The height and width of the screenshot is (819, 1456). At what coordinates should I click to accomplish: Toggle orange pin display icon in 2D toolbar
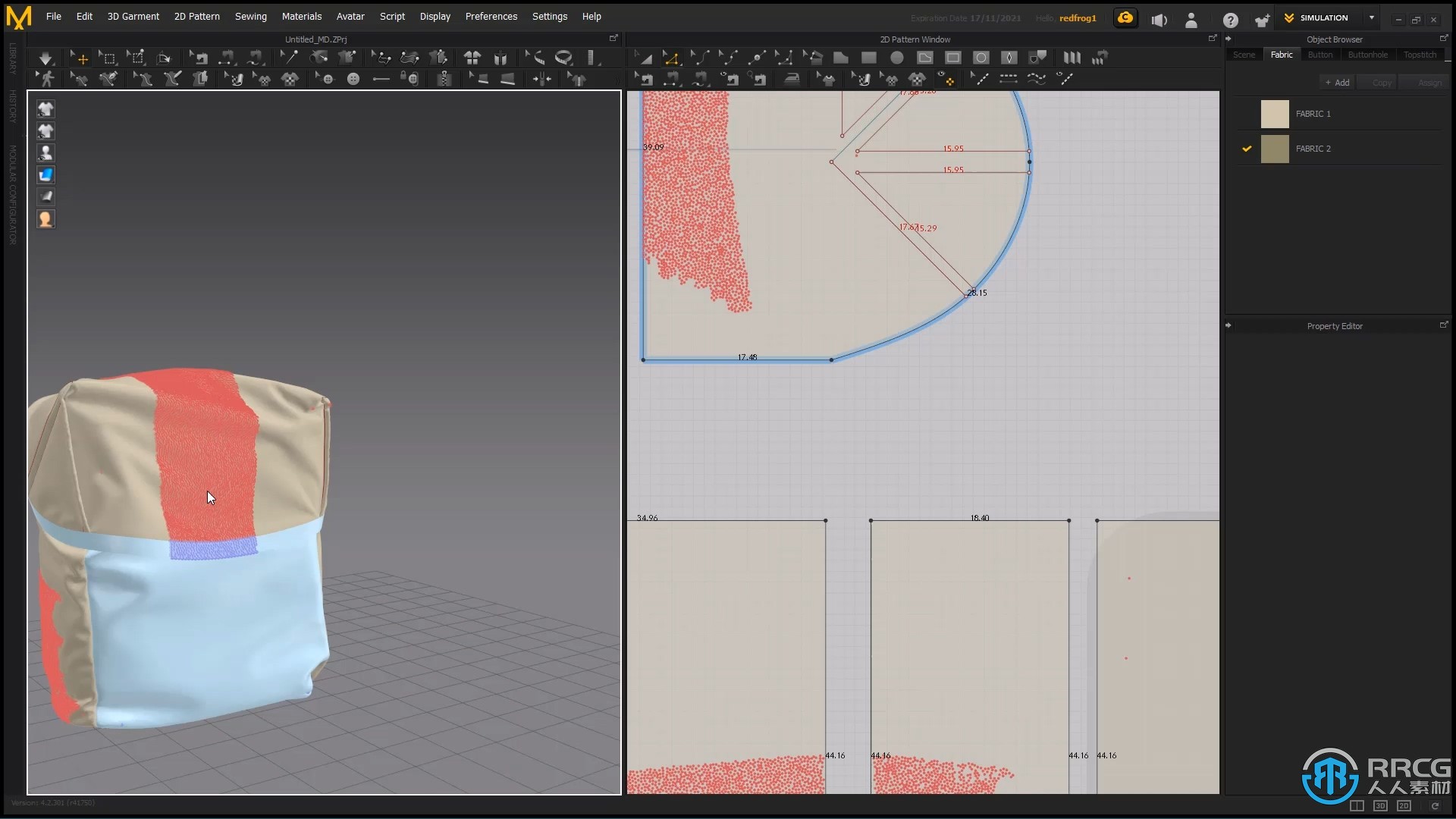click(x=946, y=78)
